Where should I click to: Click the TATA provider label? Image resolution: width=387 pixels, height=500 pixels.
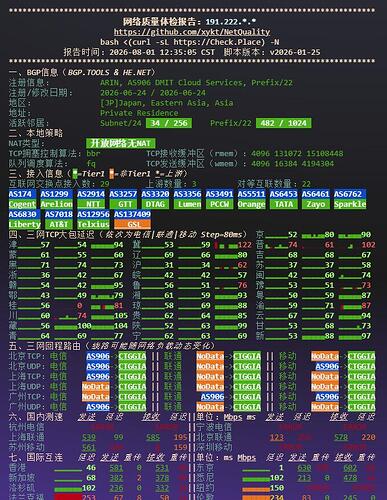pos(283,204)
